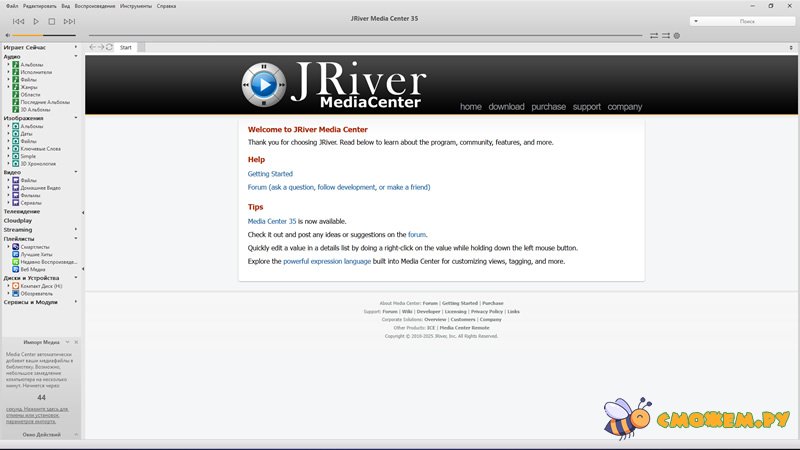Screen dimensions: 800x450
Task: Open the Воспроизведение menu
Action: 93,6
